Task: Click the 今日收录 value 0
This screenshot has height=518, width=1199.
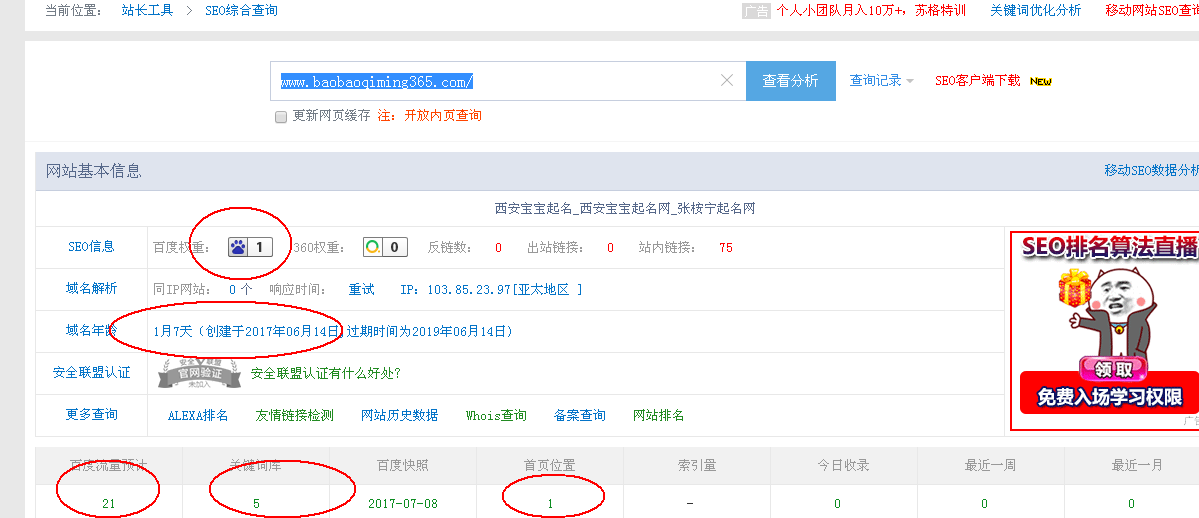Action: tap(837, 503)
